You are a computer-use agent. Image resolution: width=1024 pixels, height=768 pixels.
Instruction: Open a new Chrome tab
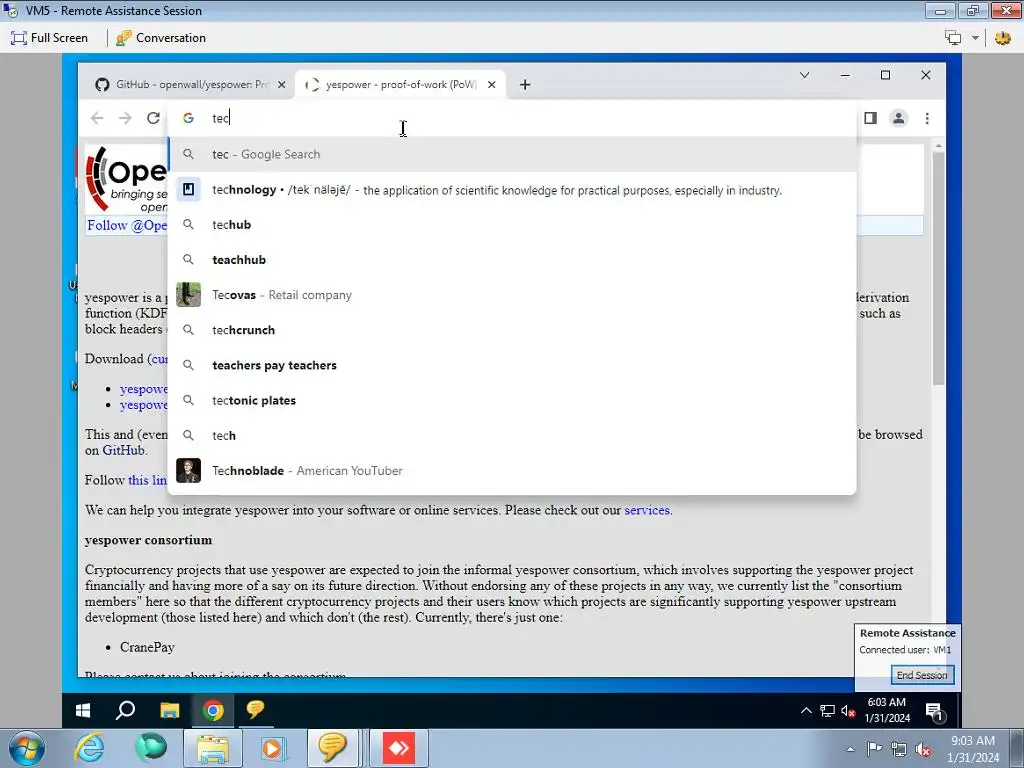click(x=525, y=84)
